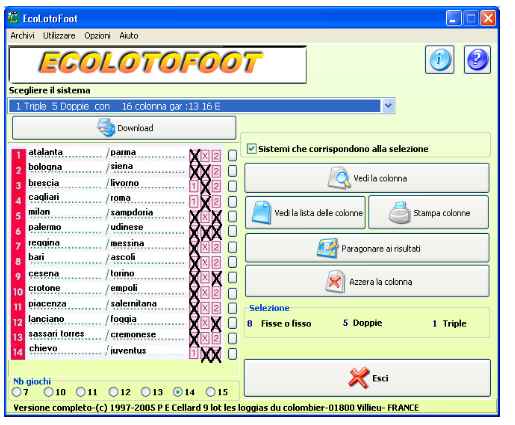This screenshot has height=425, width=515.
Task: Open the Opzioni menu
Action: (97, 35)
